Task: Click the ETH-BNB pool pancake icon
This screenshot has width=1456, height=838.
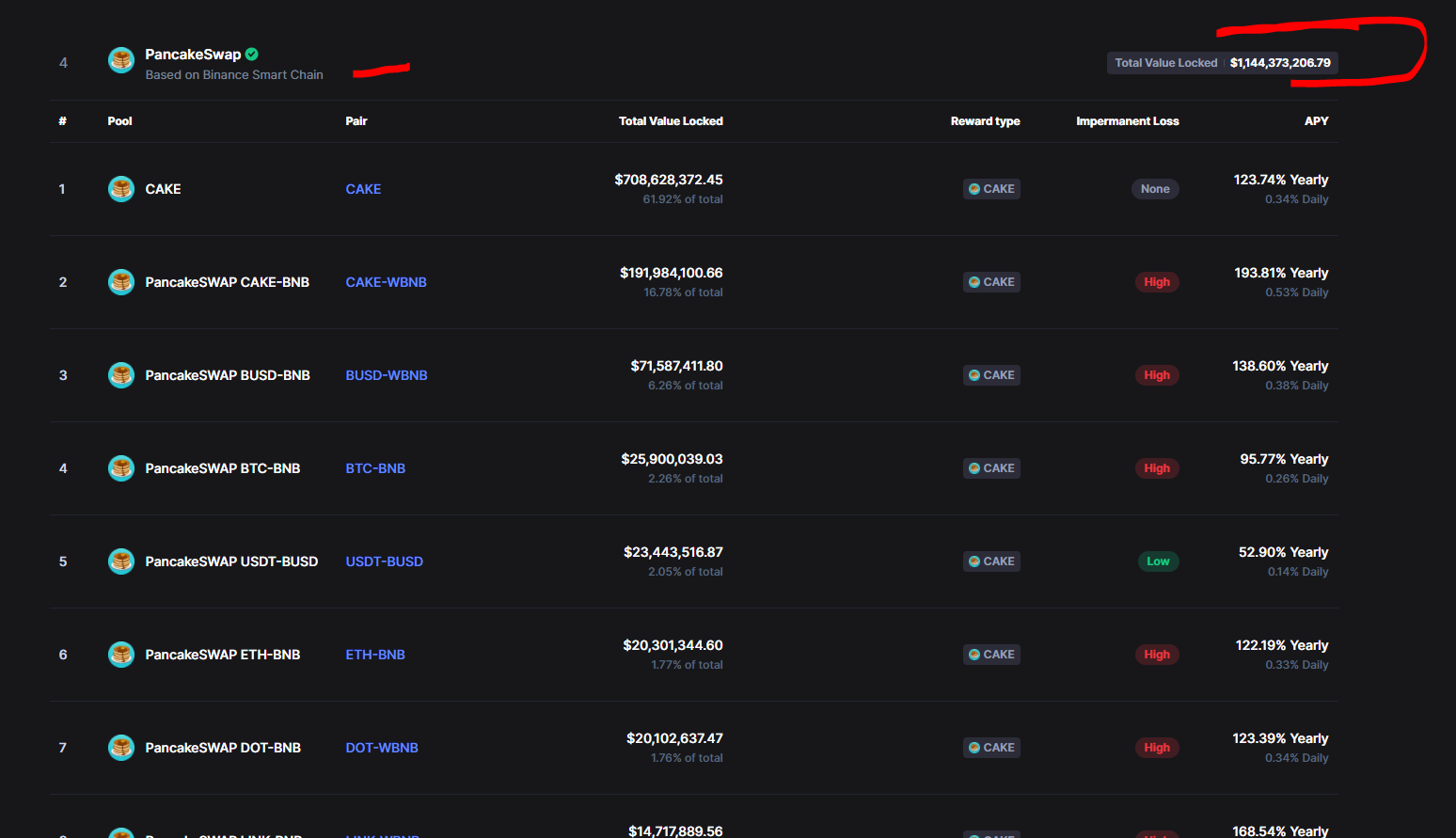Action: click(x=121, y=655)
